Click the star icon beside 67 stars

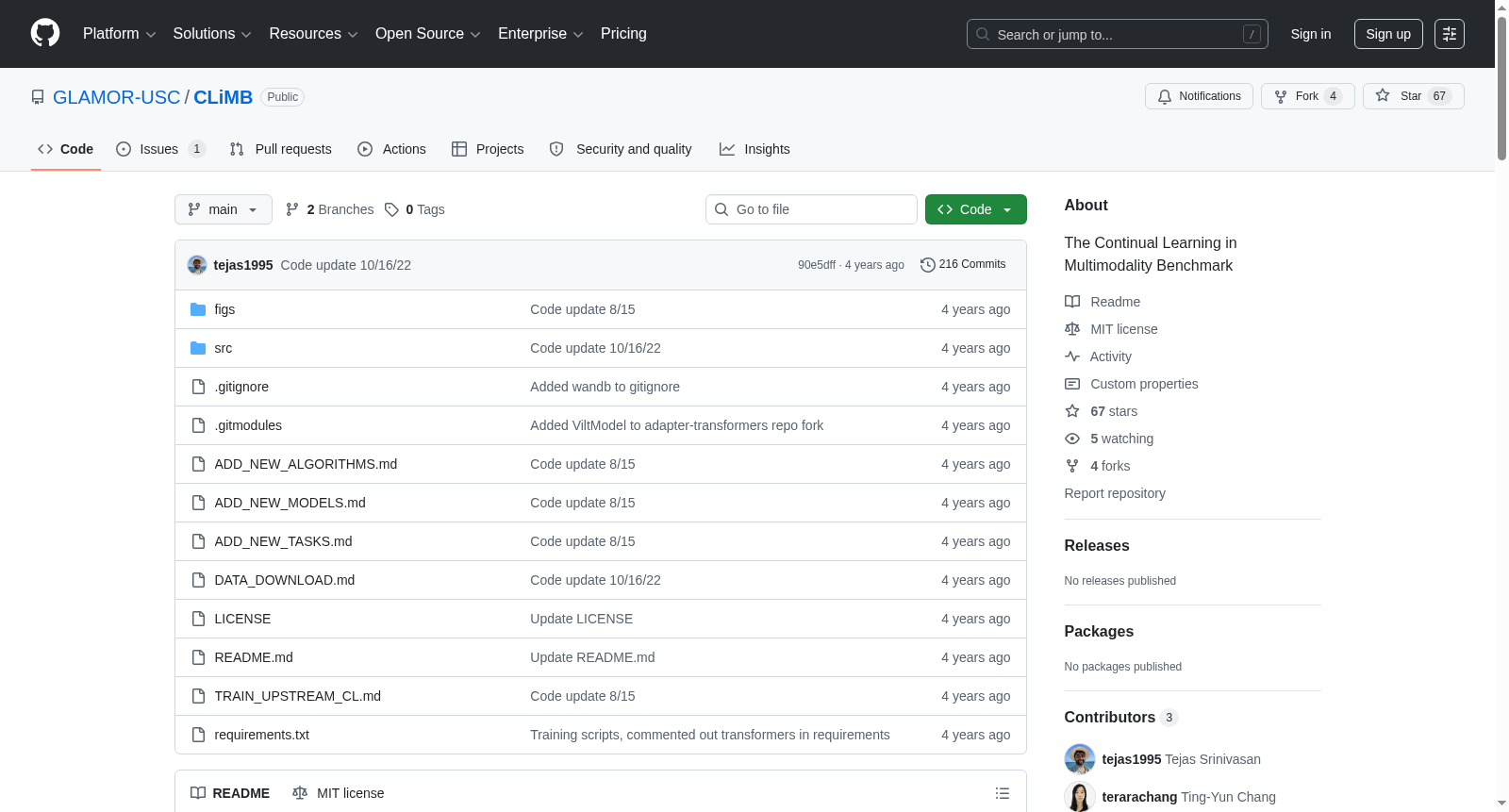[1072, 411]
